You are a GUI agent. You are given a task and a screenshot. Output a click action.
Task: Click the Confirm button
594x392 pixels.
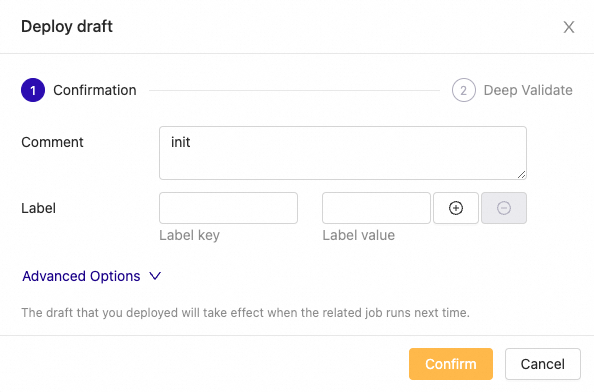[451, 364]
